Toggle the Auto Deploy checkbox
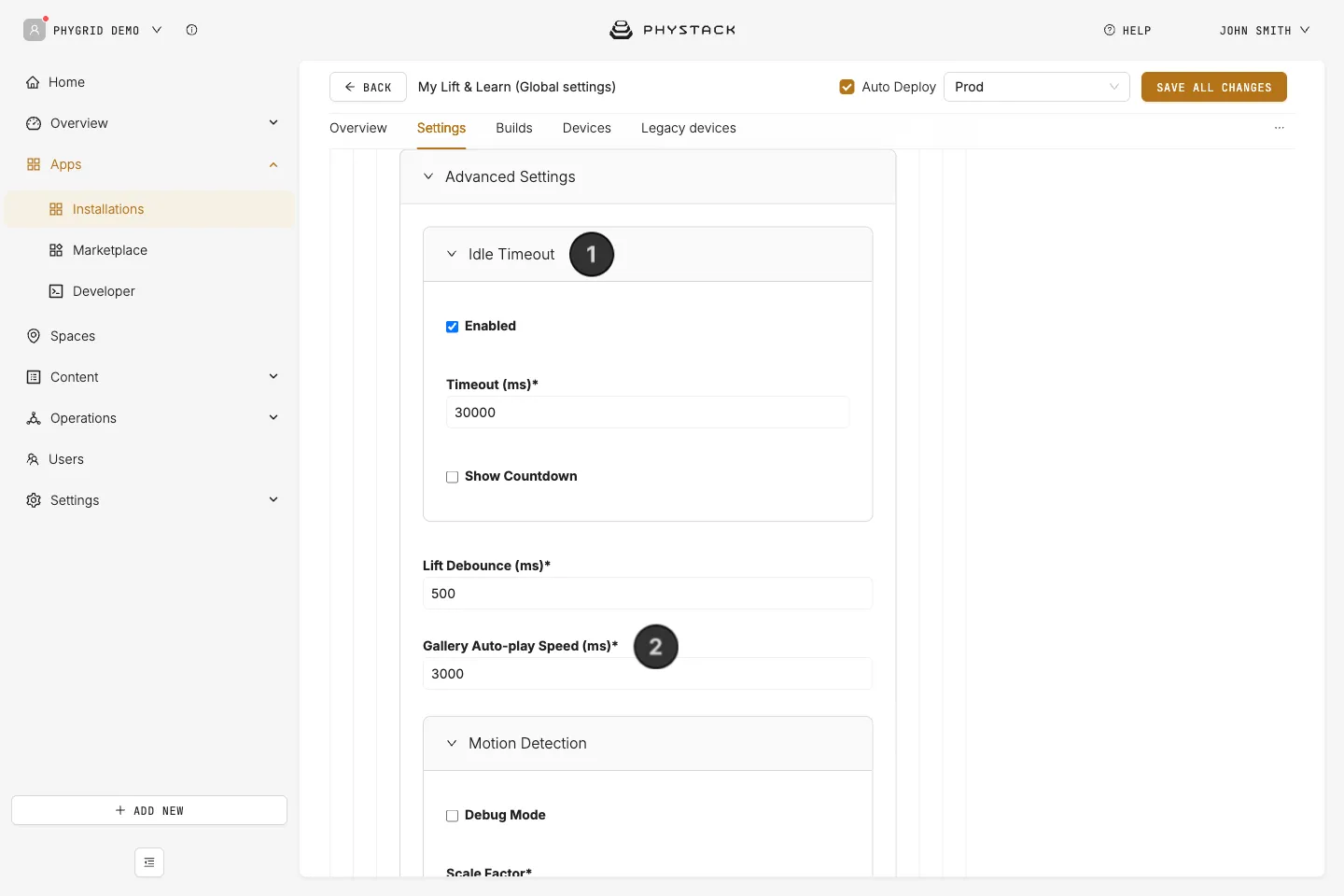1344x896 pixels. pos(847,87)
